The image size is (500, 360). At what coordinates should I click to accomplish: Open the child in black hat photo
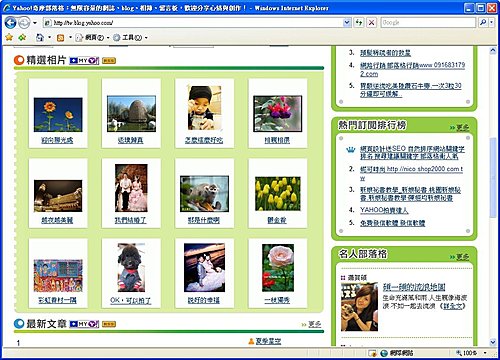tap(204, 108)
